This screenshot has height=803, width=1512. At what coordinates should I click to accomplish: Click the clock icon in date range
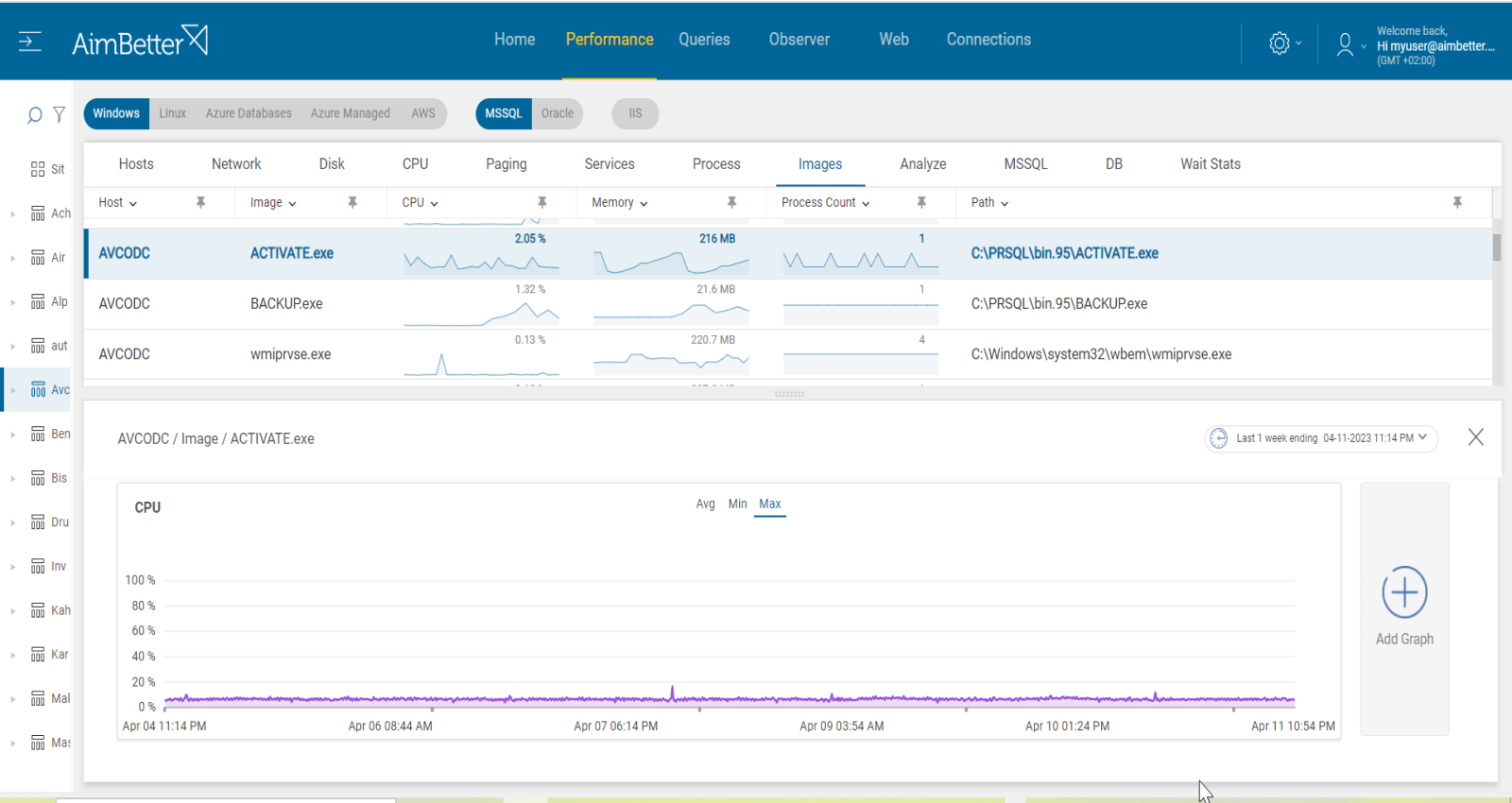pyautogui.click(x=1219, y=438)
